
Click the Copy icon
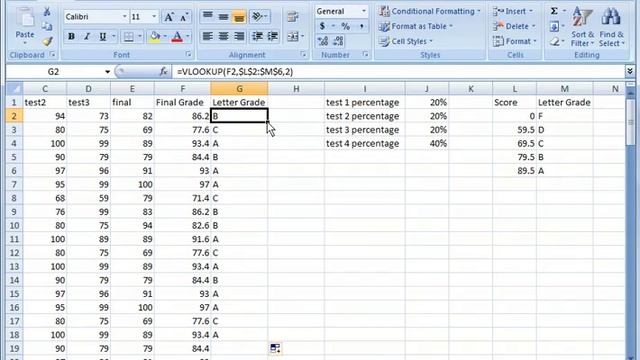tap(47, 27)
